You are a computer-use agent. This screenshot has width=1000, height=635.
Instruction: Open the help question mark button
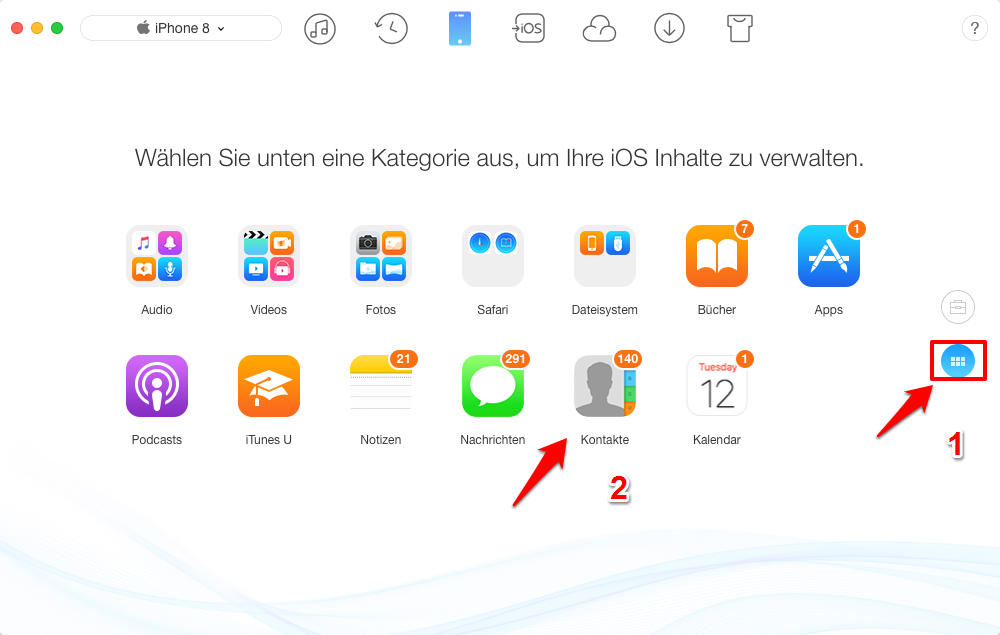pyautogui.click(x=974, y=28)
